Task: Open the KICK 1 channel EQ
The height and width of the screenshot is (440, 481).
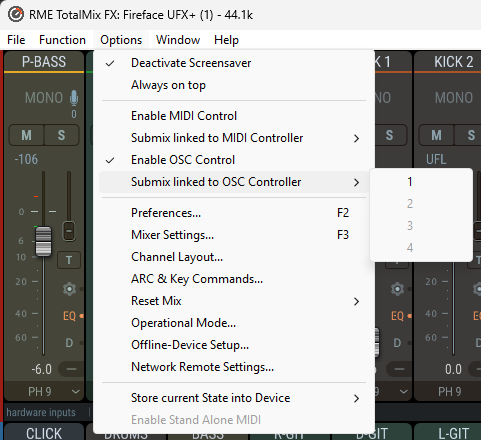Action: coord(397,316)
